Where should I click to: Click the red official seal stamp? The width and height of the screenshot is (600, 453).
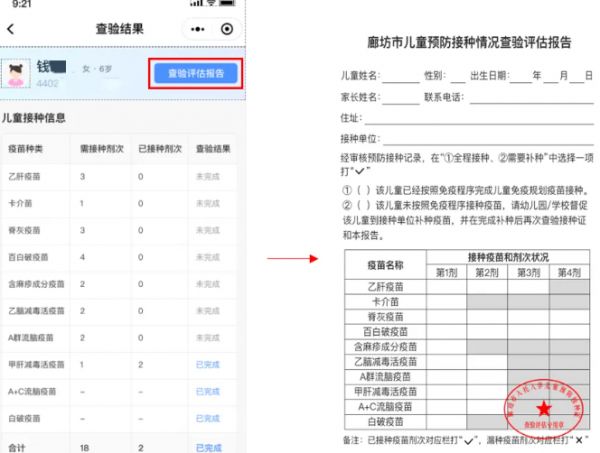click(x=541, y=410)
